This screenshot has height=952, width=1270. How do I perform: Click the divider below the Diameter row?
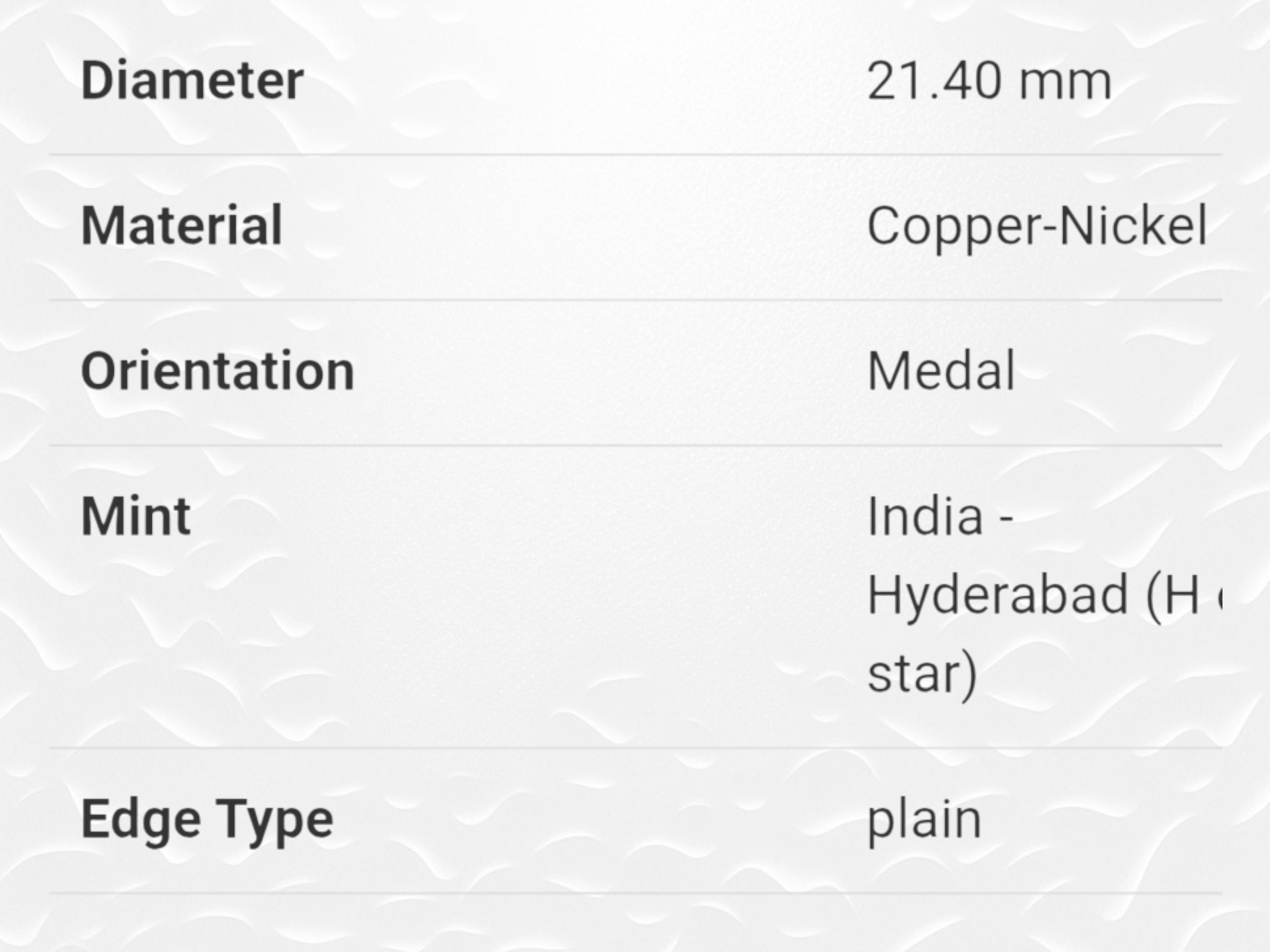(635, 154)
